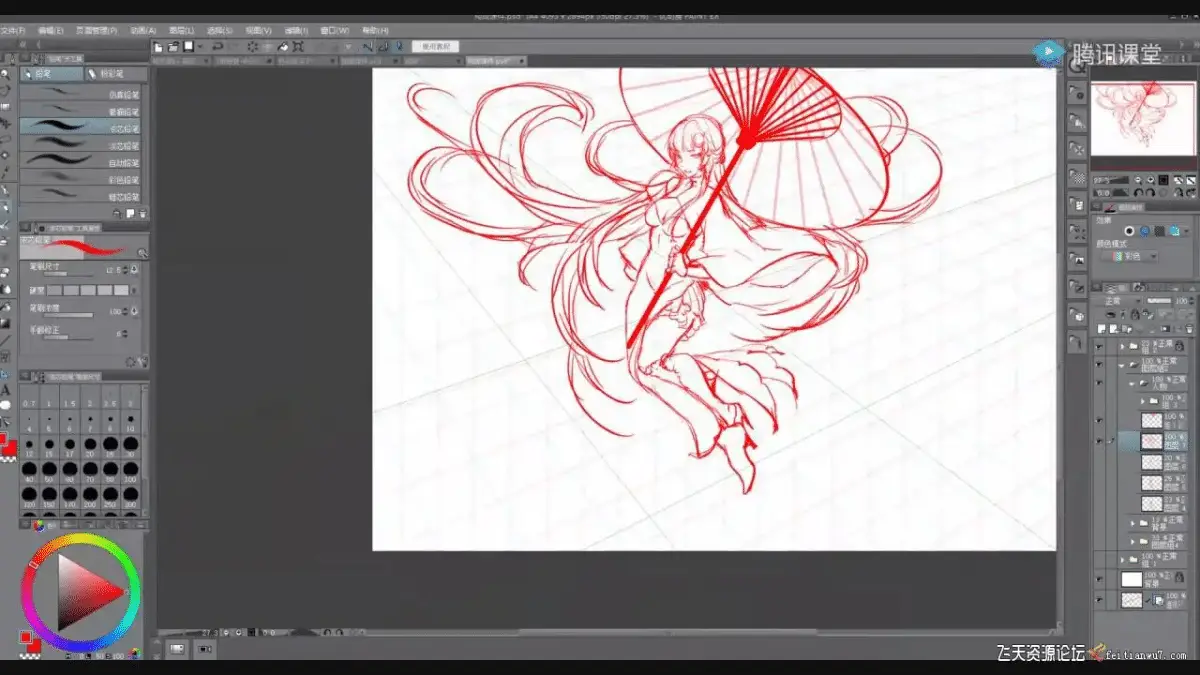The width and height of the screenshot is (1200, 675).
Task: Select the Fill bucket tool in the tool palette
Action: tap(6, 306)
